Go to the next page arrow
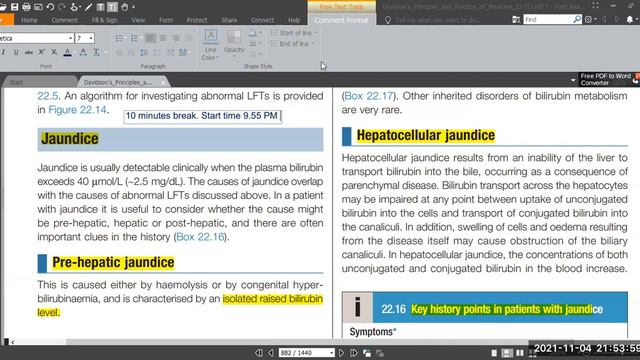Screen dimensions: 640x360 (341, 353)
